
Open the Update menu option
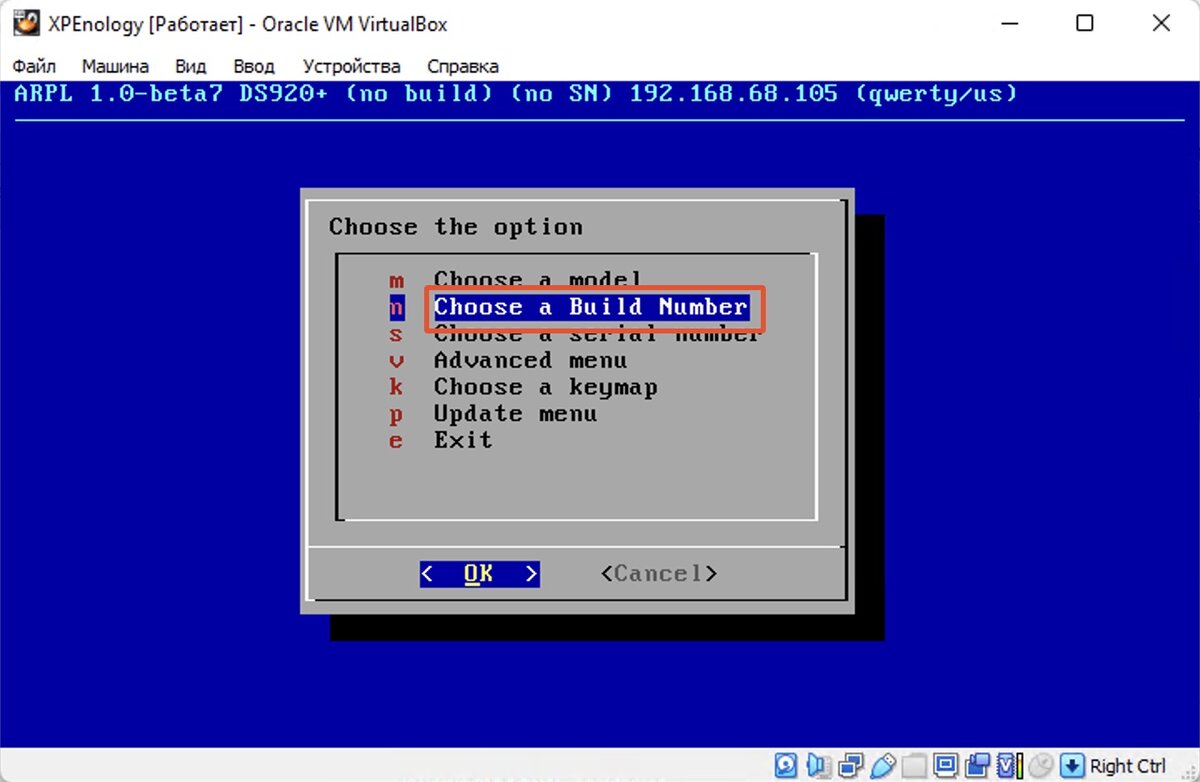[x=515, y=413]
